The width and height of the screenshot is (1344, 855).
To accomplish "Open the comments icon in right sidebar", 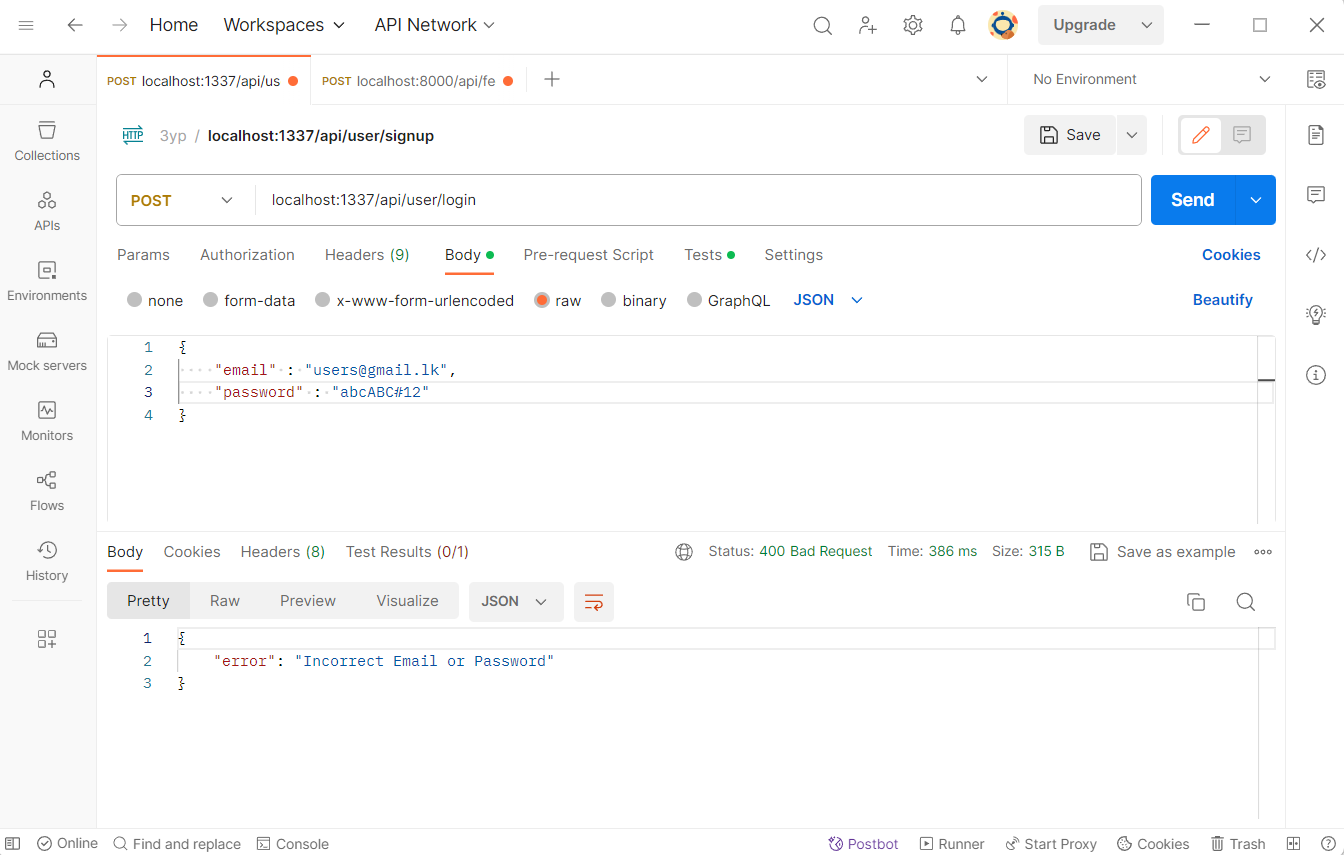I will (1316, 195).
